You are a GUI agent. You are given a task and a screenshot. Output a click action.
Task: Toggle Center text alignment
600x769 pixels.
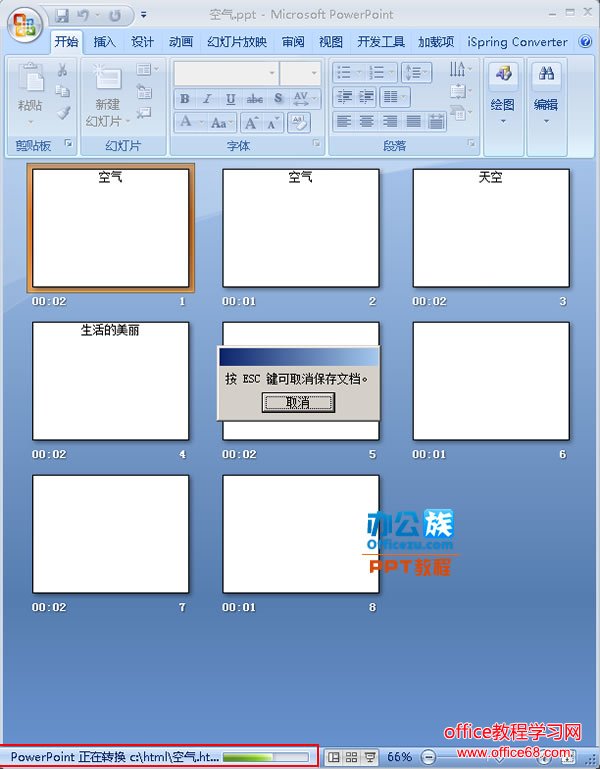[x=366, y=121]
